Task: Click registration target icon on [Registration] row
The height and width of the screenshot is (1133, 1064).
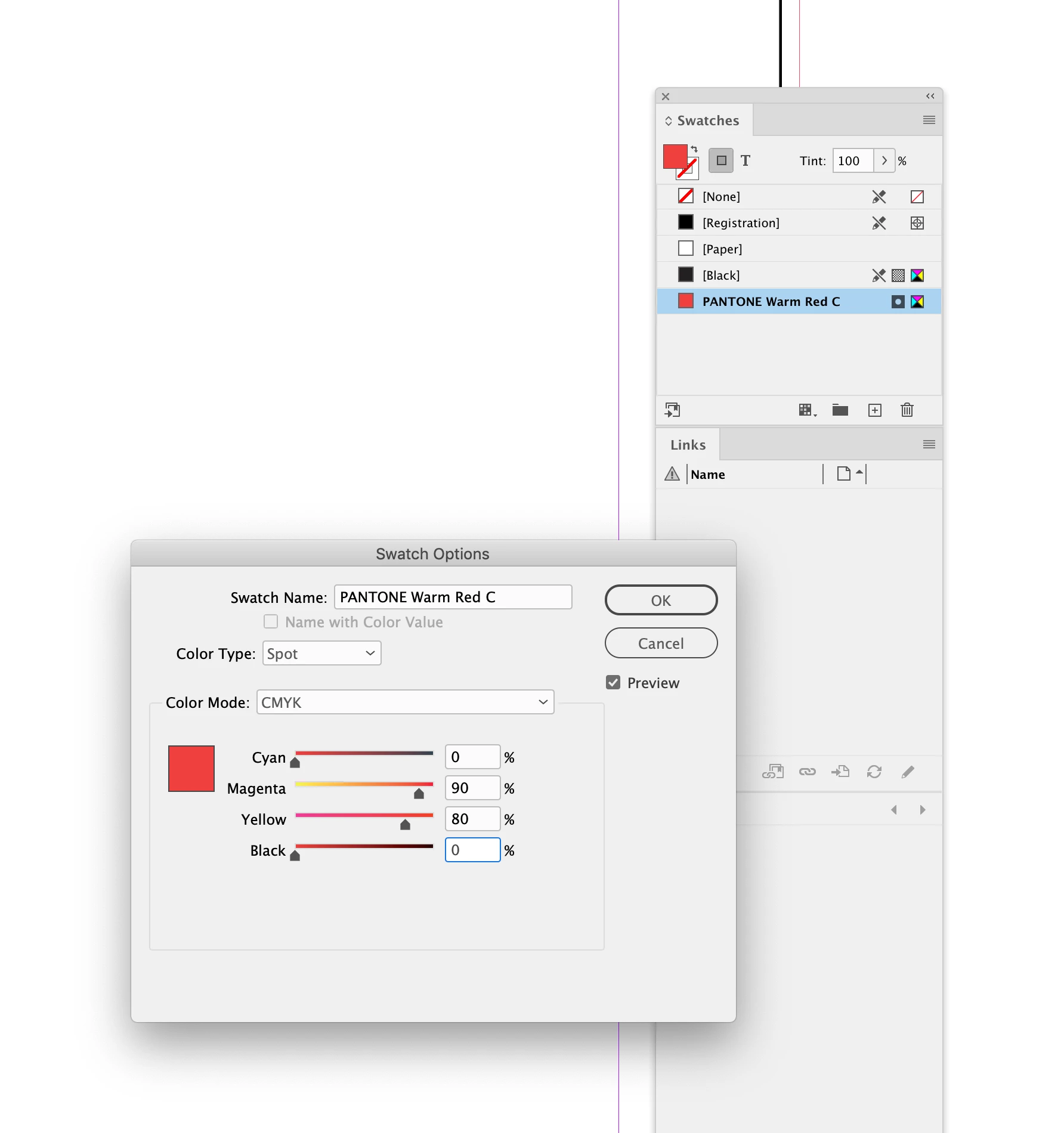Action: [x=917, y=222]
